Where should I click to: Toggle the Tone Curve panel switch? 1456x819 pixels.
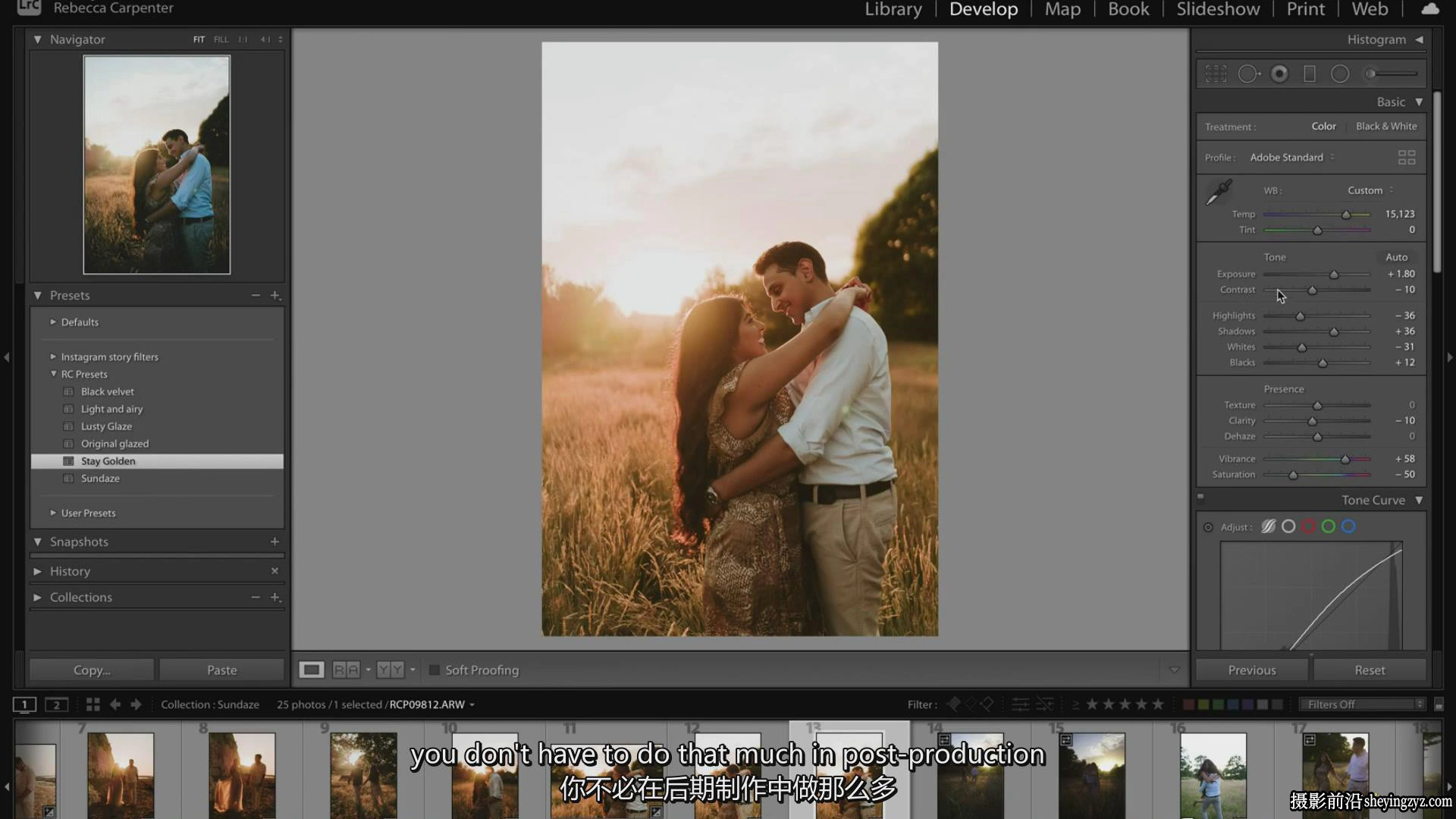point(1200,497)
